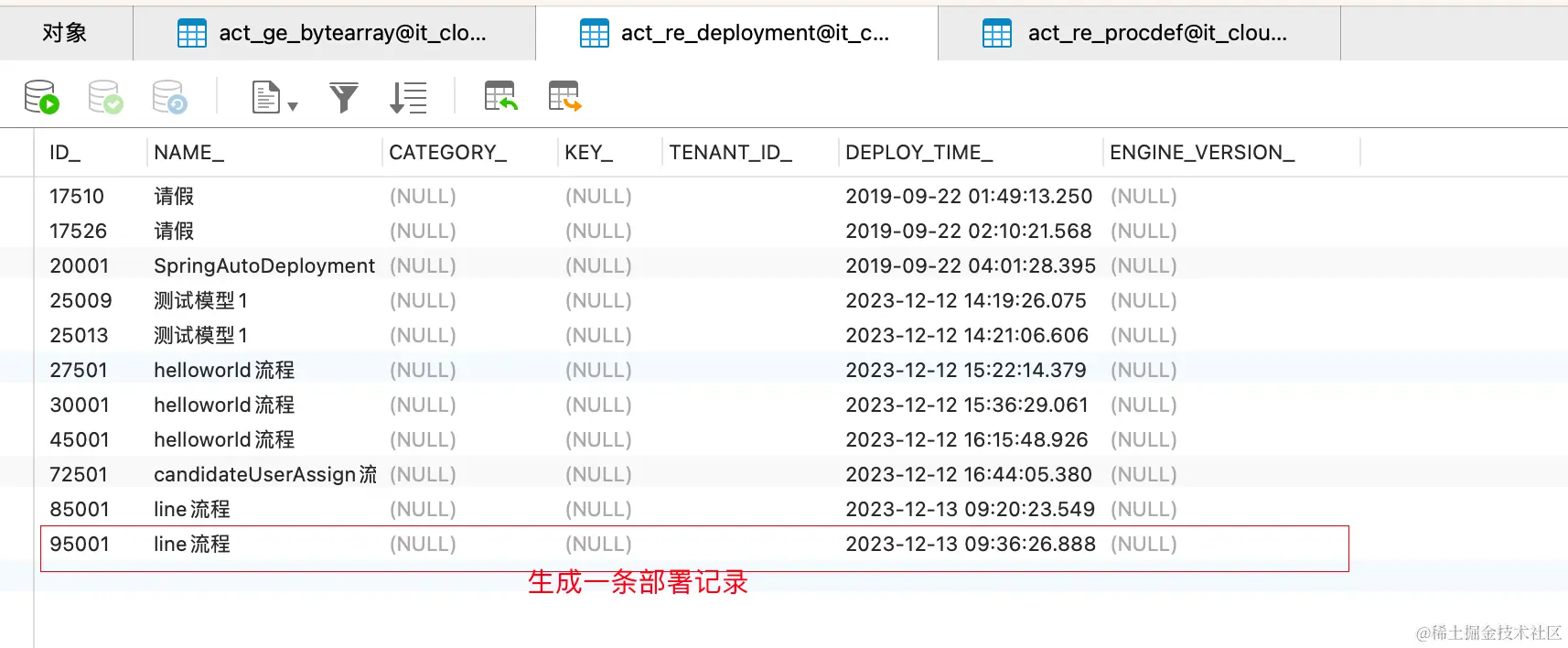Click deploy time 2019-09-22 02:10:21.568

tap(969, 232)
